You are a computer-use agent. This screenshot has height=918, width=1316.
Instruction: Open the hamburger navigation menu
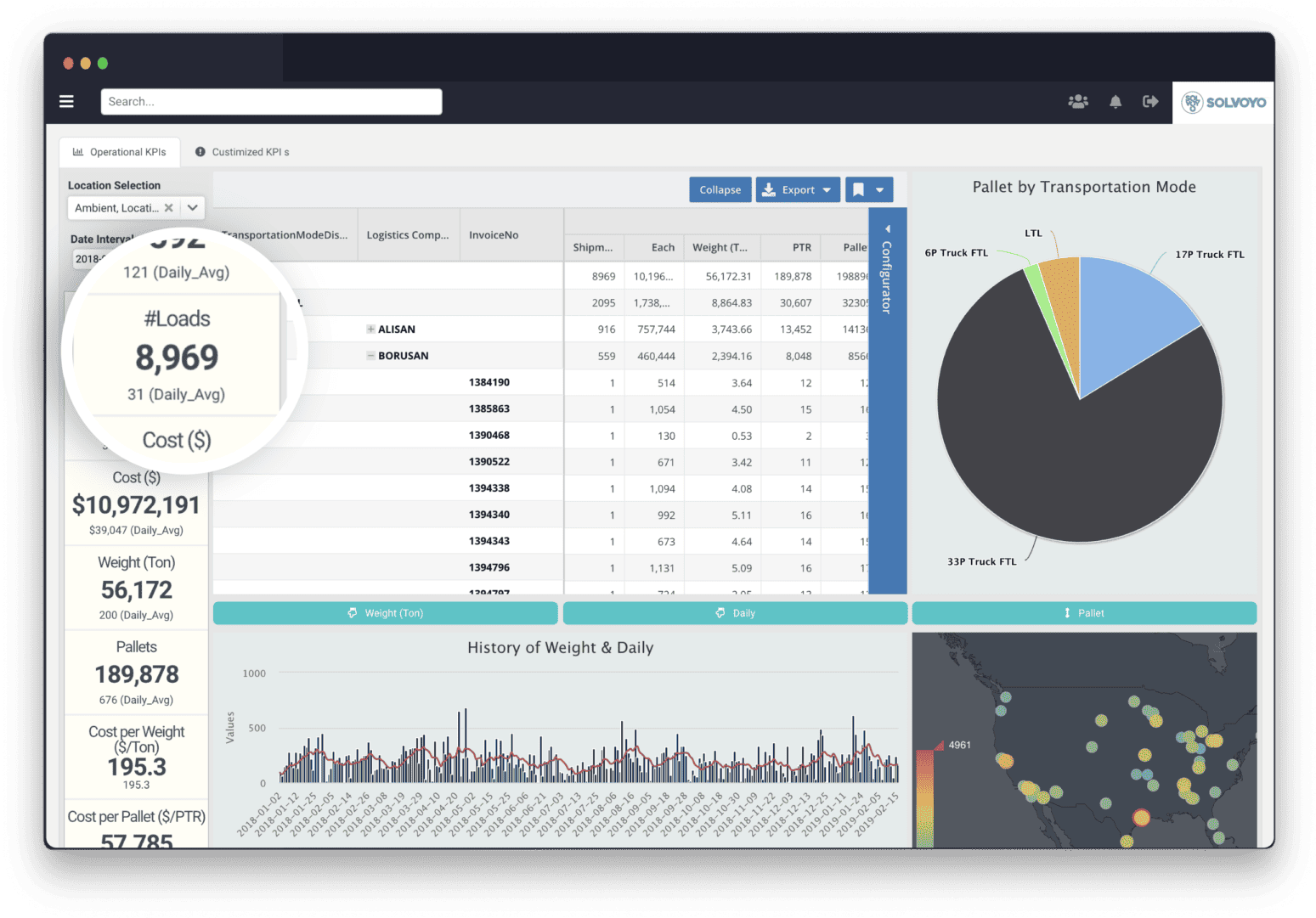(66, 101)
